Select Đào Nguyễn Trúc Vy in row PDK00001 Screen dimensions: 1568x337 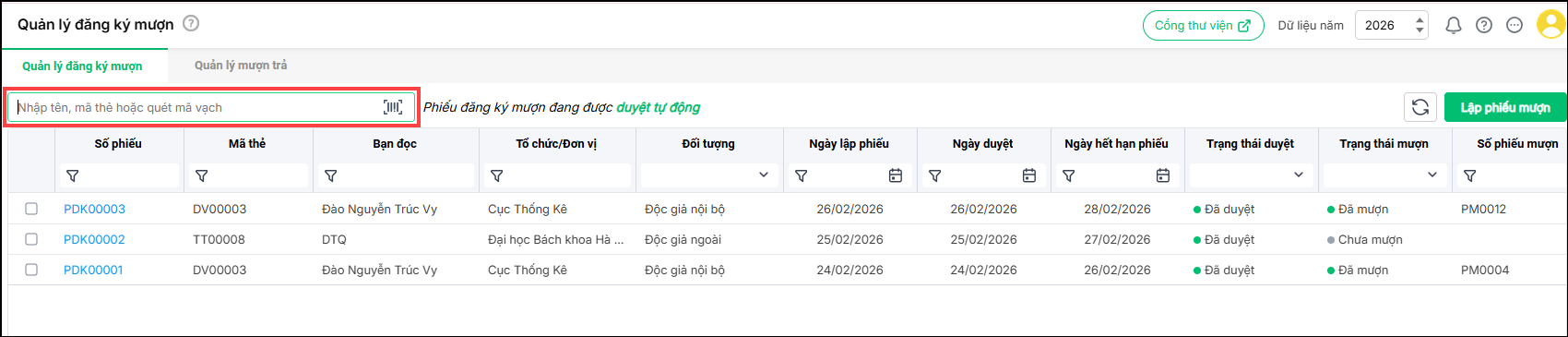[x=379, y=270]
